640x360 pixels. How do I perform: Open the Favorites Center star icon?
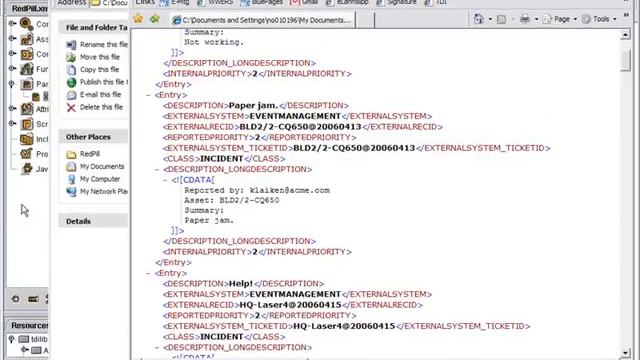[138, 19]
